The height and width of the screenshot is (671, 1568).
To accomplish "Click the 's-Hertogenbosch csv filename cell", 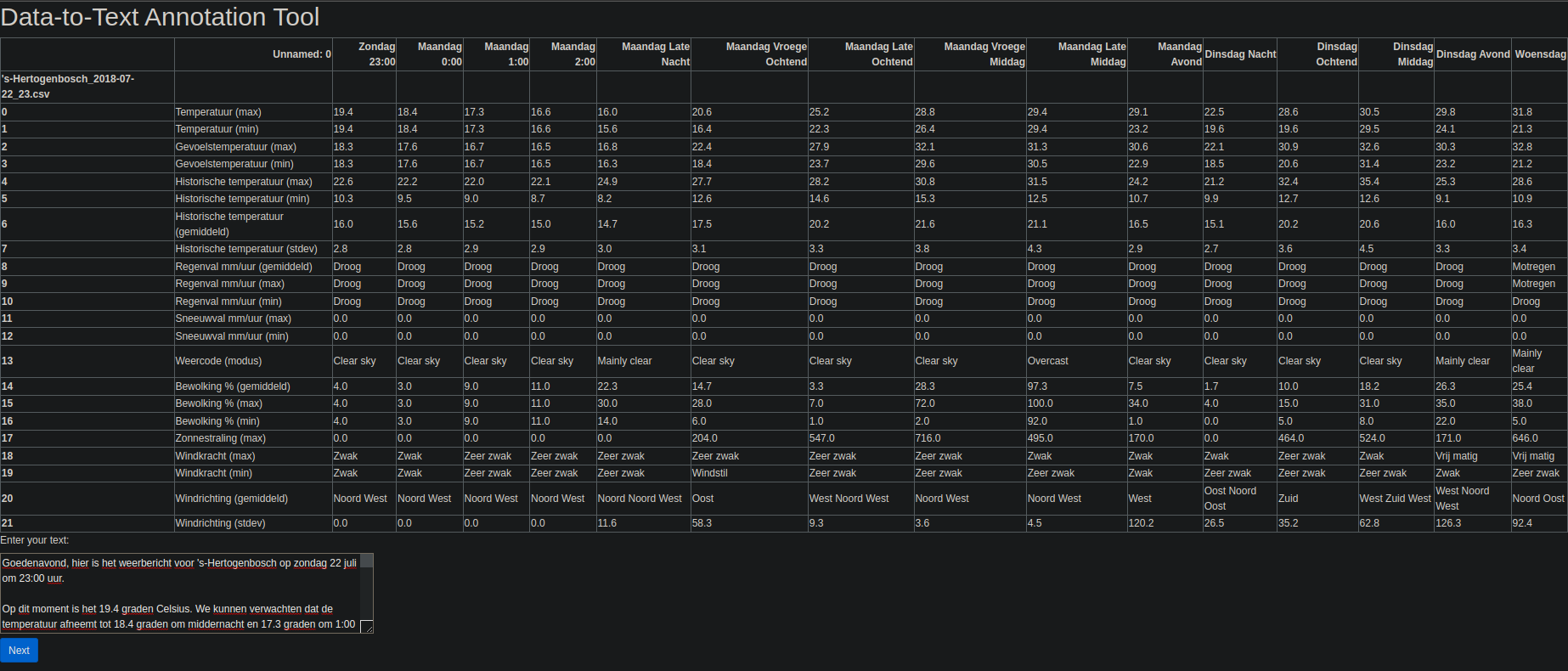I will 68,87.
